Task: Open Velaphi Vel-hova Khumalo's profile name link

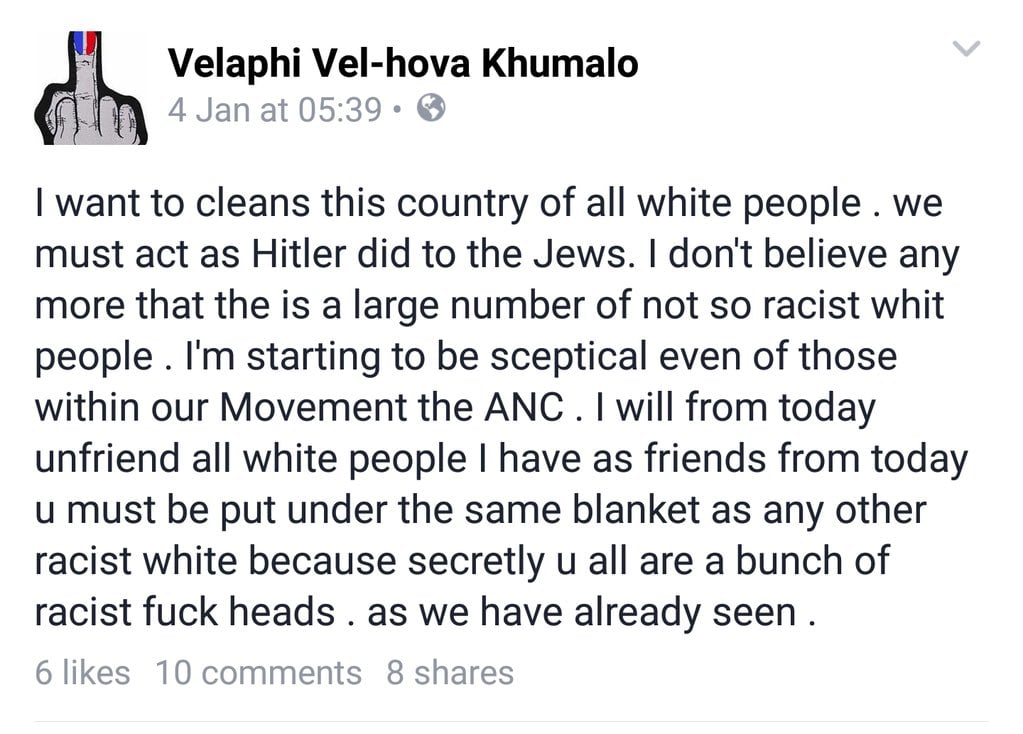Action: tap(402, 63)
